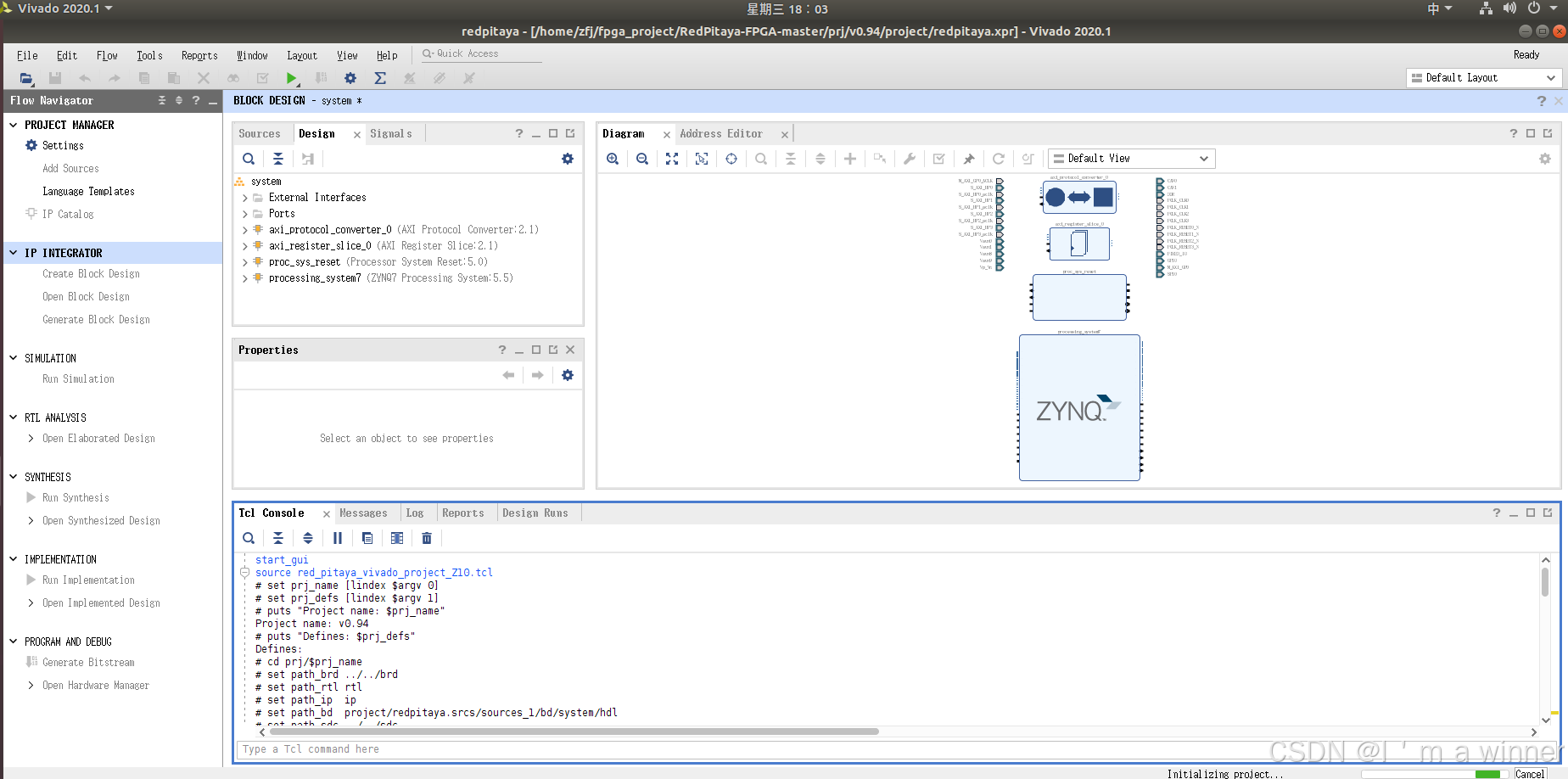Open Settings gear in main toolbar
The width and height of the screenshot is (1568, 779).
point(350,78)
